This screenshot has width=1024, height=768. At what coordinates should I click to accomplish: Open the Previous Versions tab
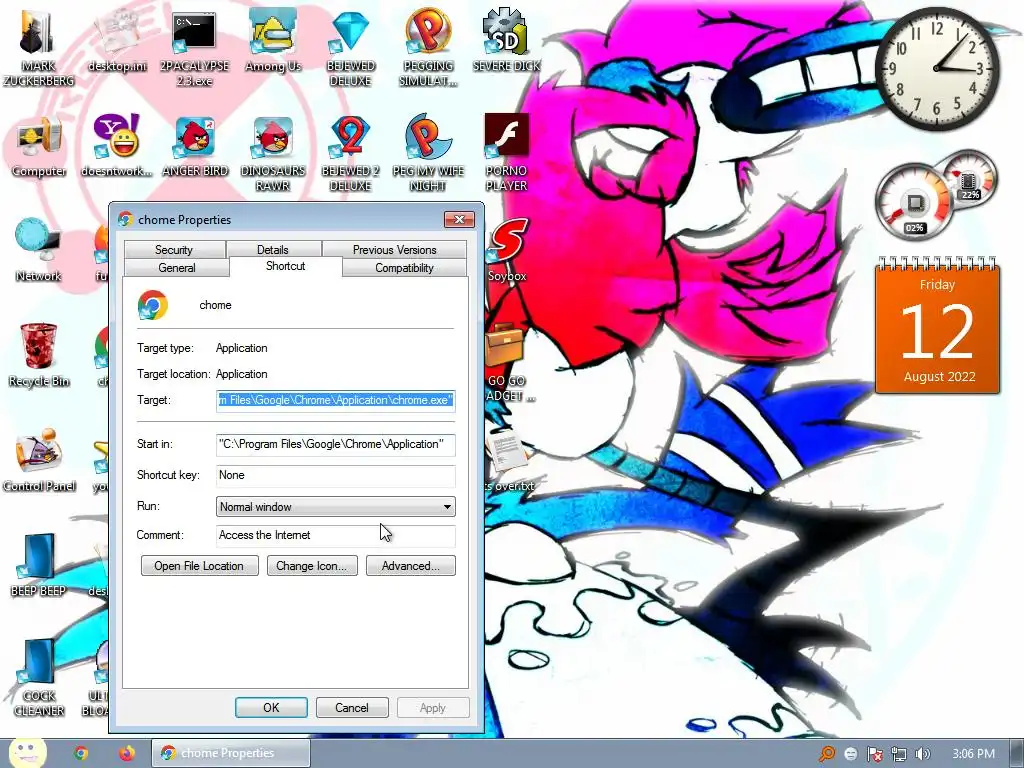click(394, 249)
